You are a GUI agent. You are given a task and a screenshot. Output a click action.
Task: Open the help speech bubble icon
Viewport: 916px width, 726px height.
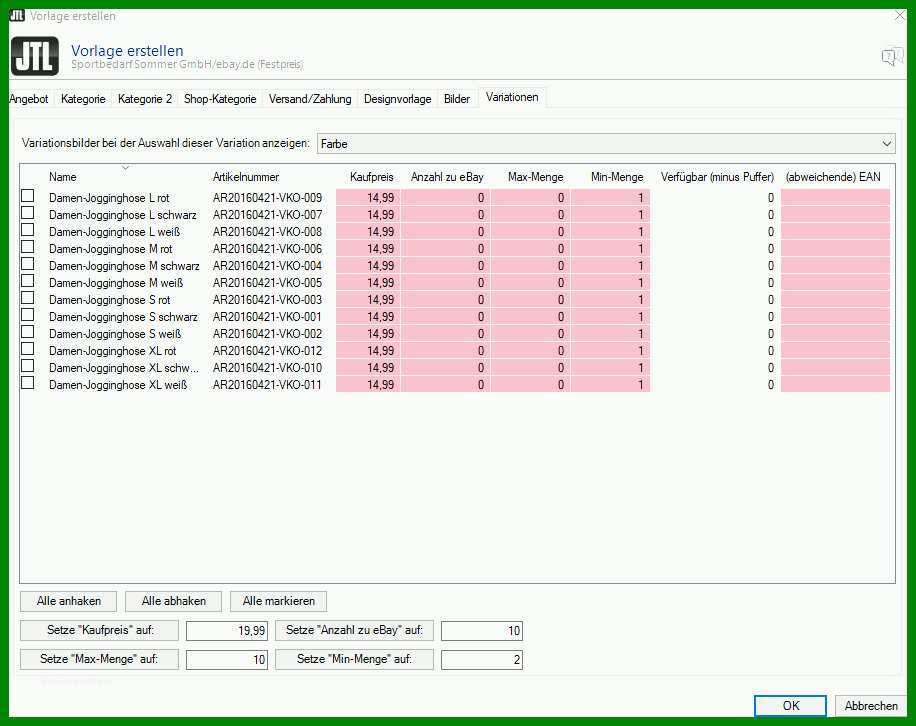(891, 57)
